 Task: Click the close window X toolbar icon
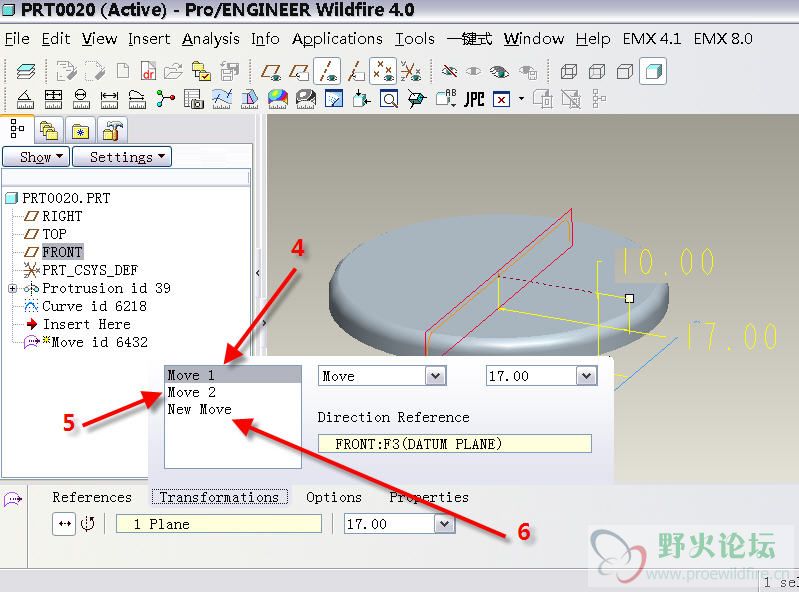pos(501,99)
